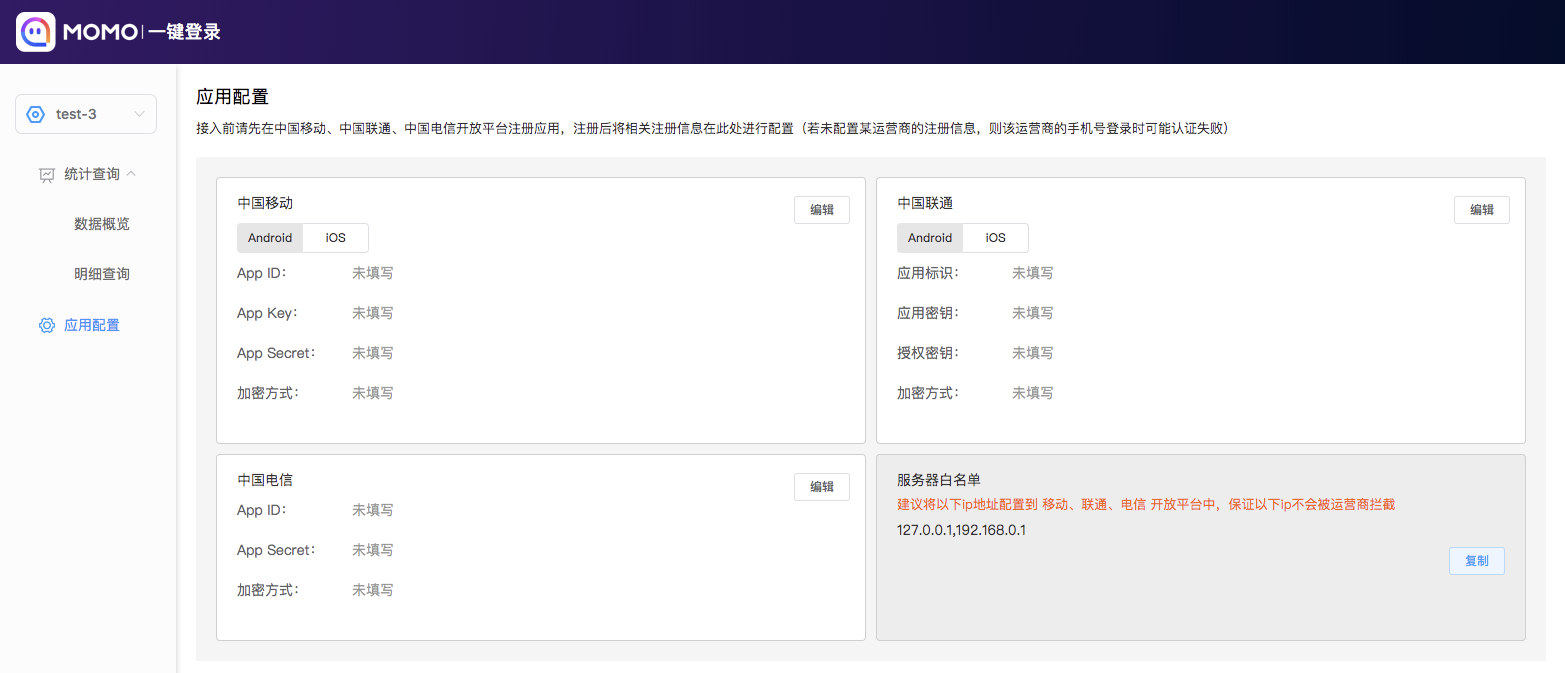Click 编辑 button for 中国移动

pyautogui.click(x=821, y=210)
